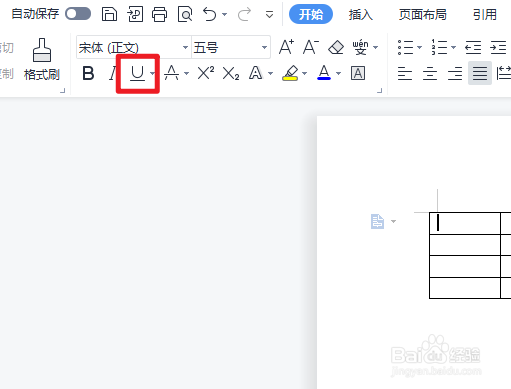Viewport: 511px width, 389px height.
Task: Toggle Subscript X₂ formatting
Action: coord(231,73)
